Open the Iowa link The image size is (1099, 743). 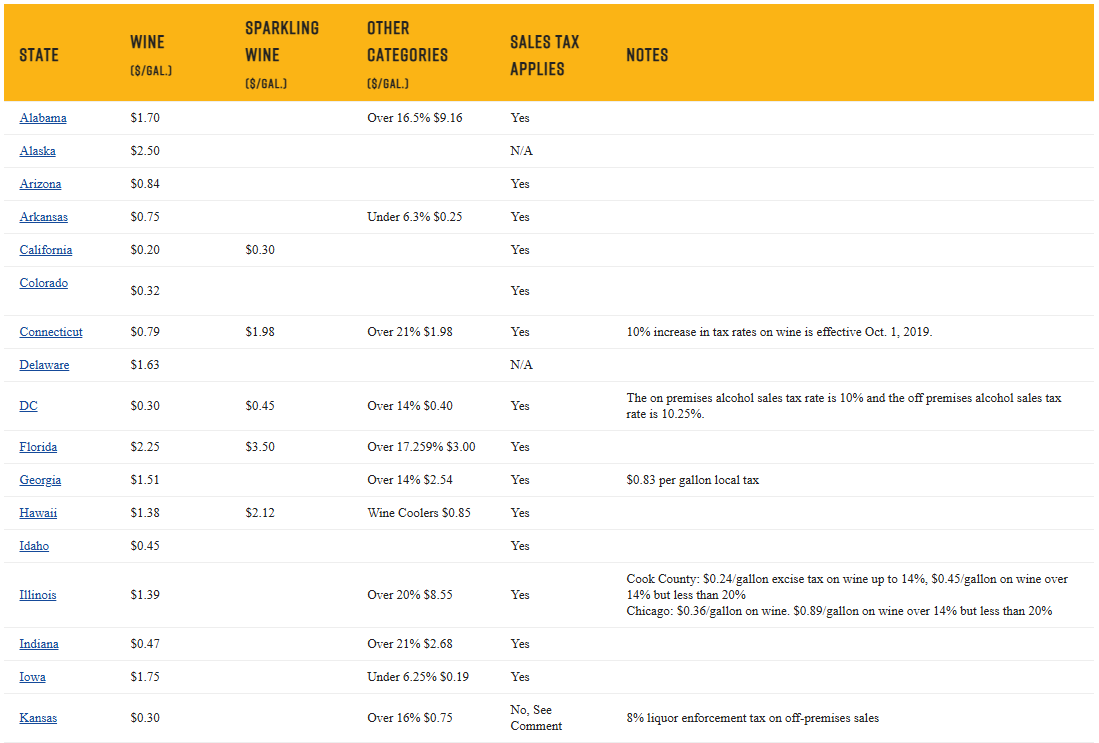[32, 677]
